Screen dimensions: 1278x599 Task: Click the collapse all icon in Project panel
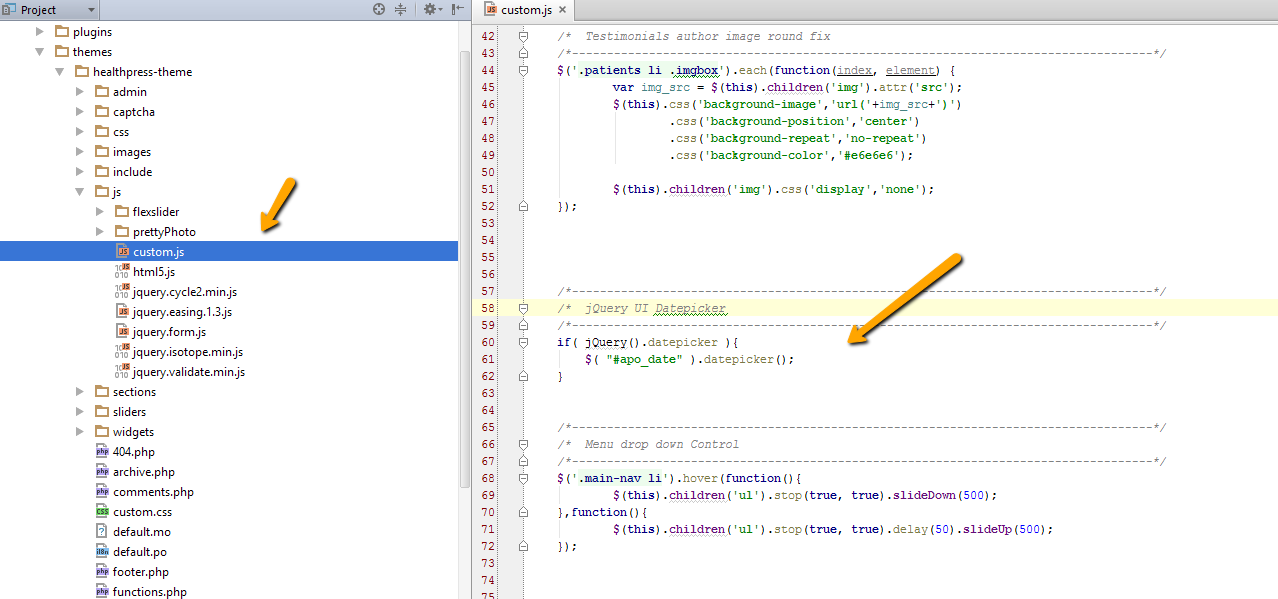click(x=401, y=9)
